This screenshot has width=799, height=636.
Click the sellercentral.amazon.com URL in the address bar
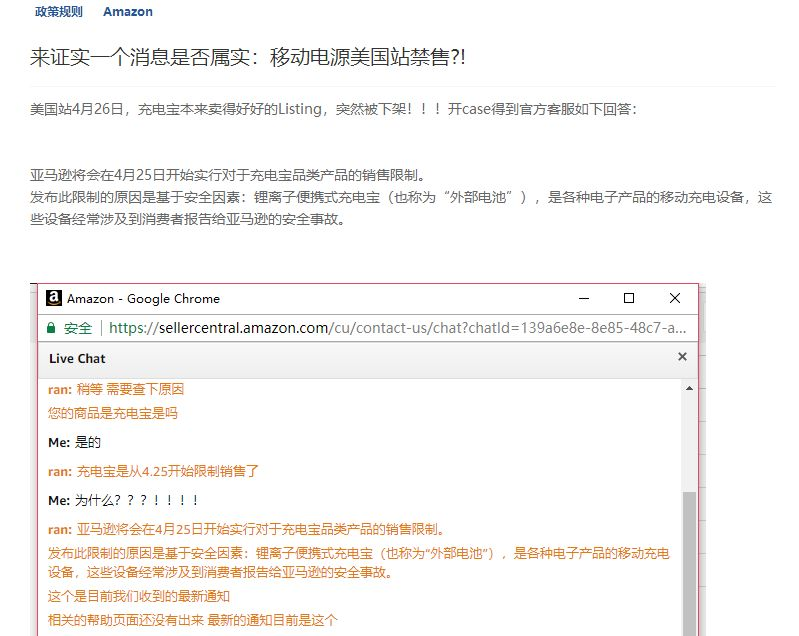[x=397, y=328]
